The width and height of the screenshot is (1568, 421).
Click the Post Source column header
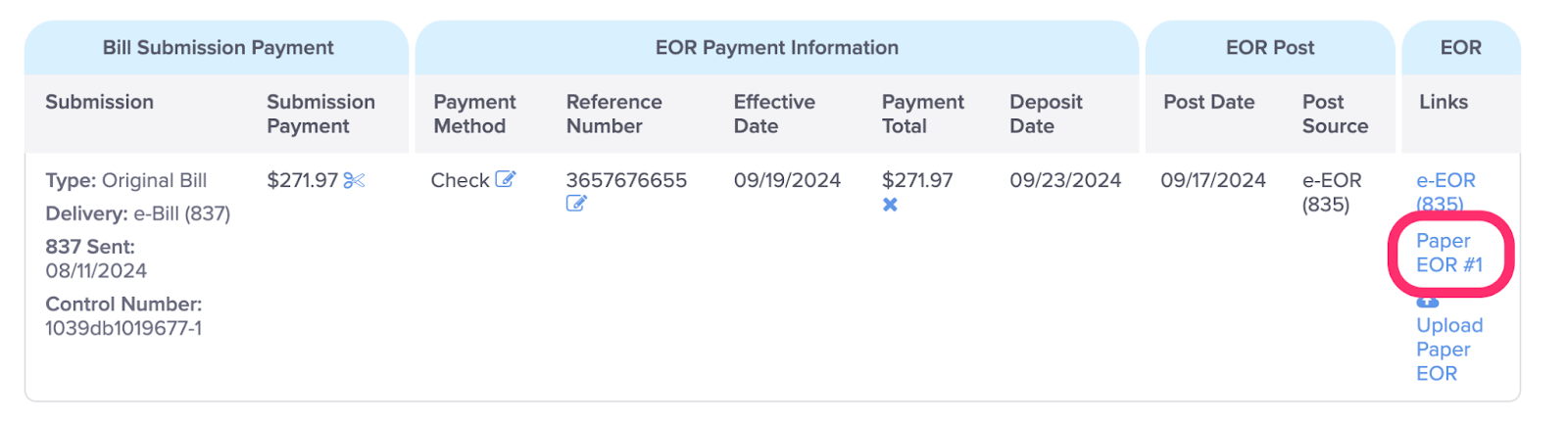point(1335,114)
